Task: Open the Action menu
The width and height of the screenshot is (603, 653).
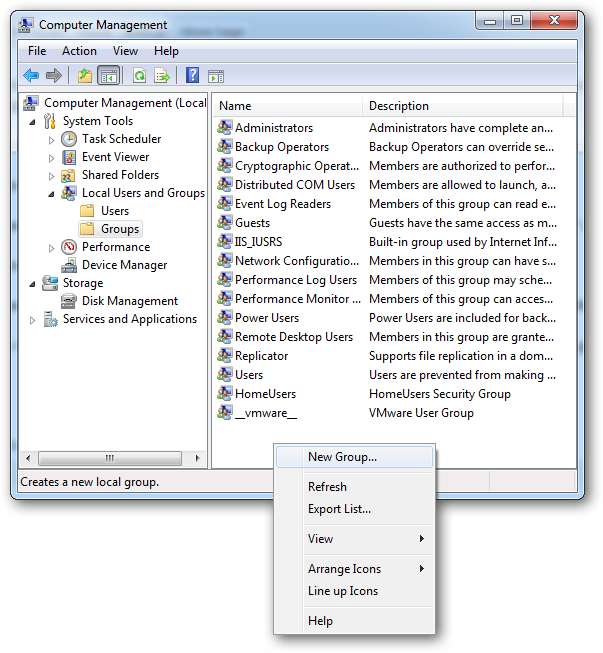Action: 80,51
